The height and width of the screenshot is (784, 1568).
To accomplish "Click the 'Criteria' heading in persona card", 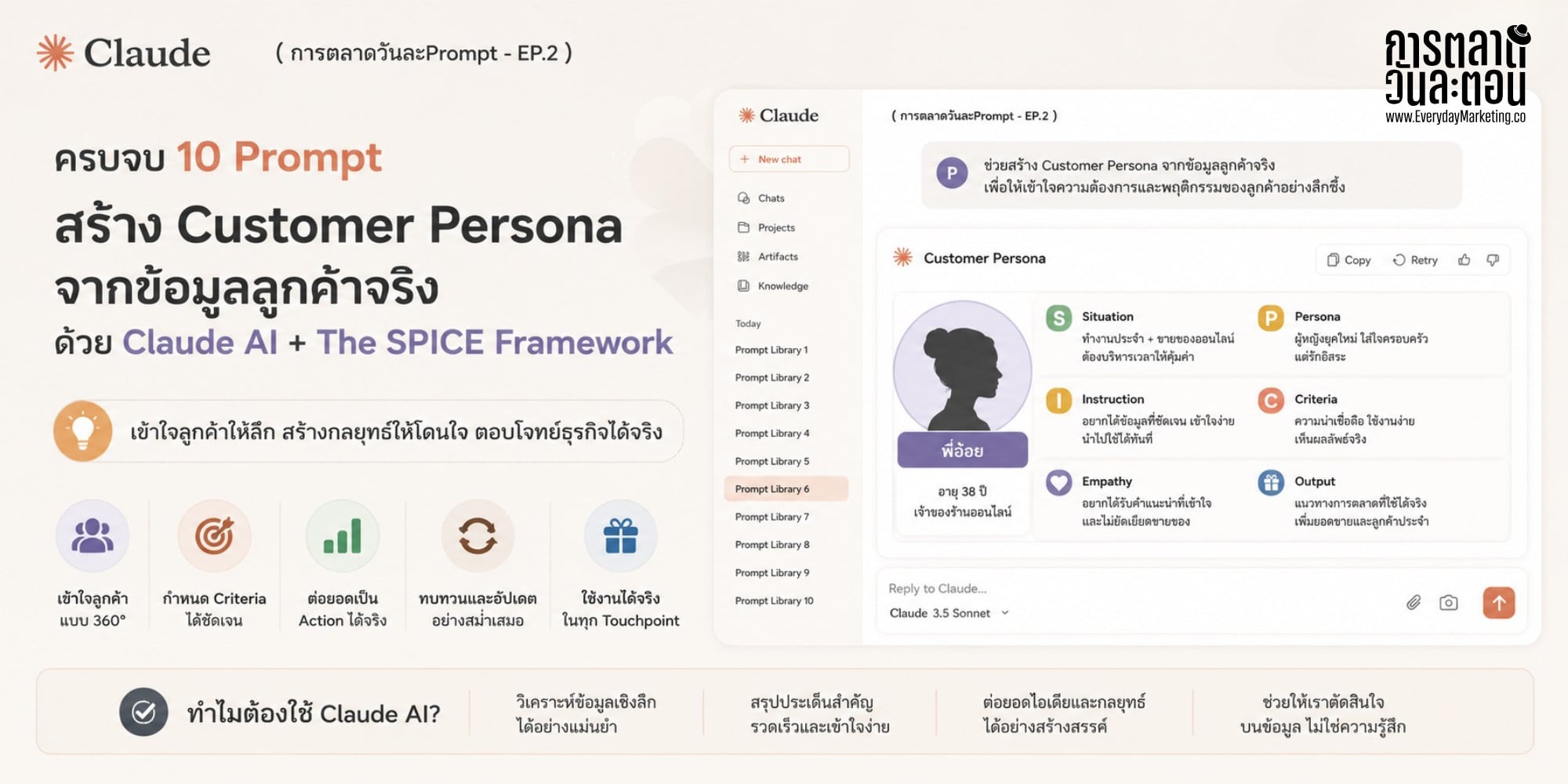I will [x=1316, y=399].
